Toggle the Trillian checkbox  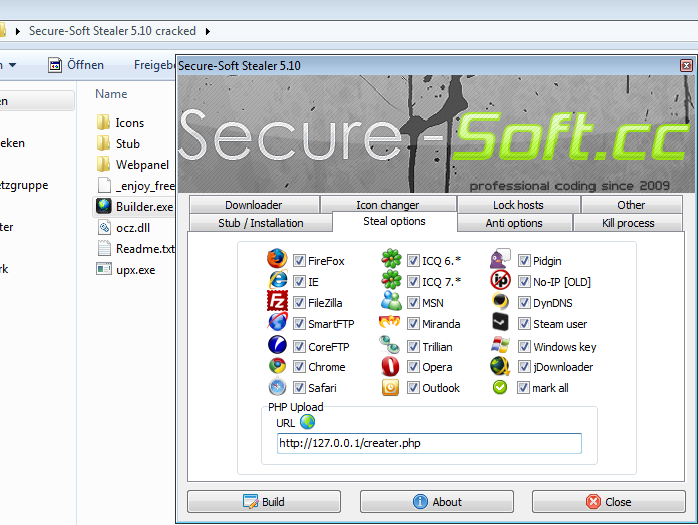pos(413,346)
